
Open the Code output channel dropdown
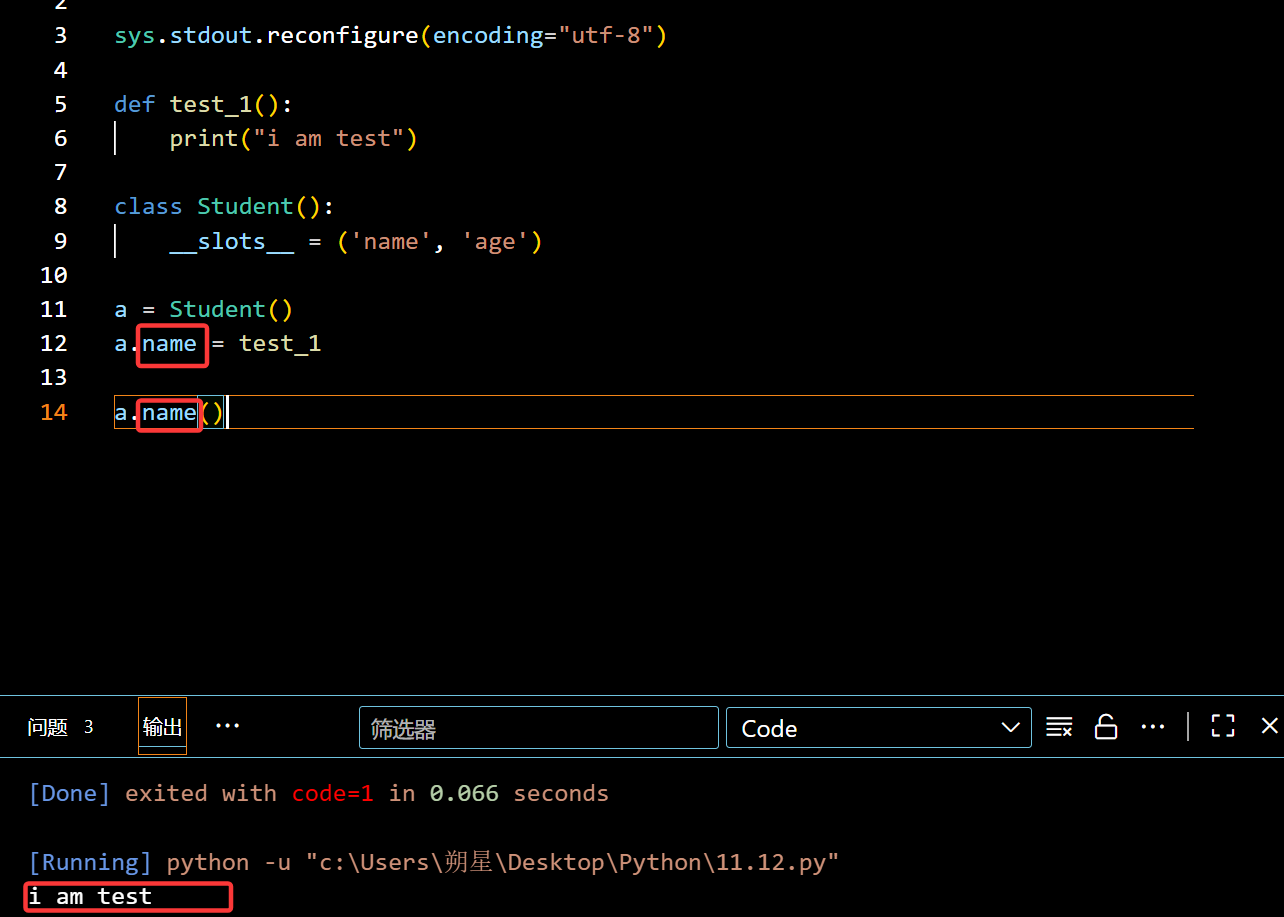[878, 728]
